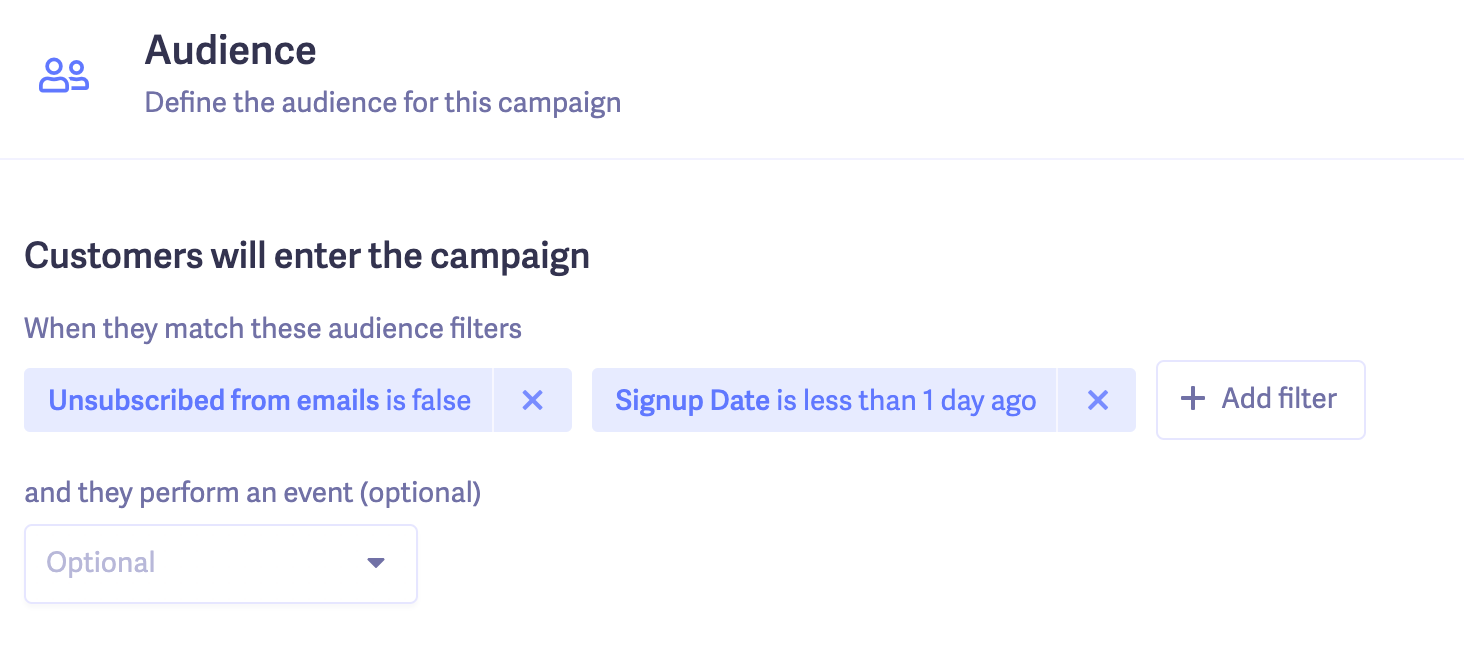Click the Optional placeholder text
1464x650 pixels.
pyautogui.click(x=101, y=563)
